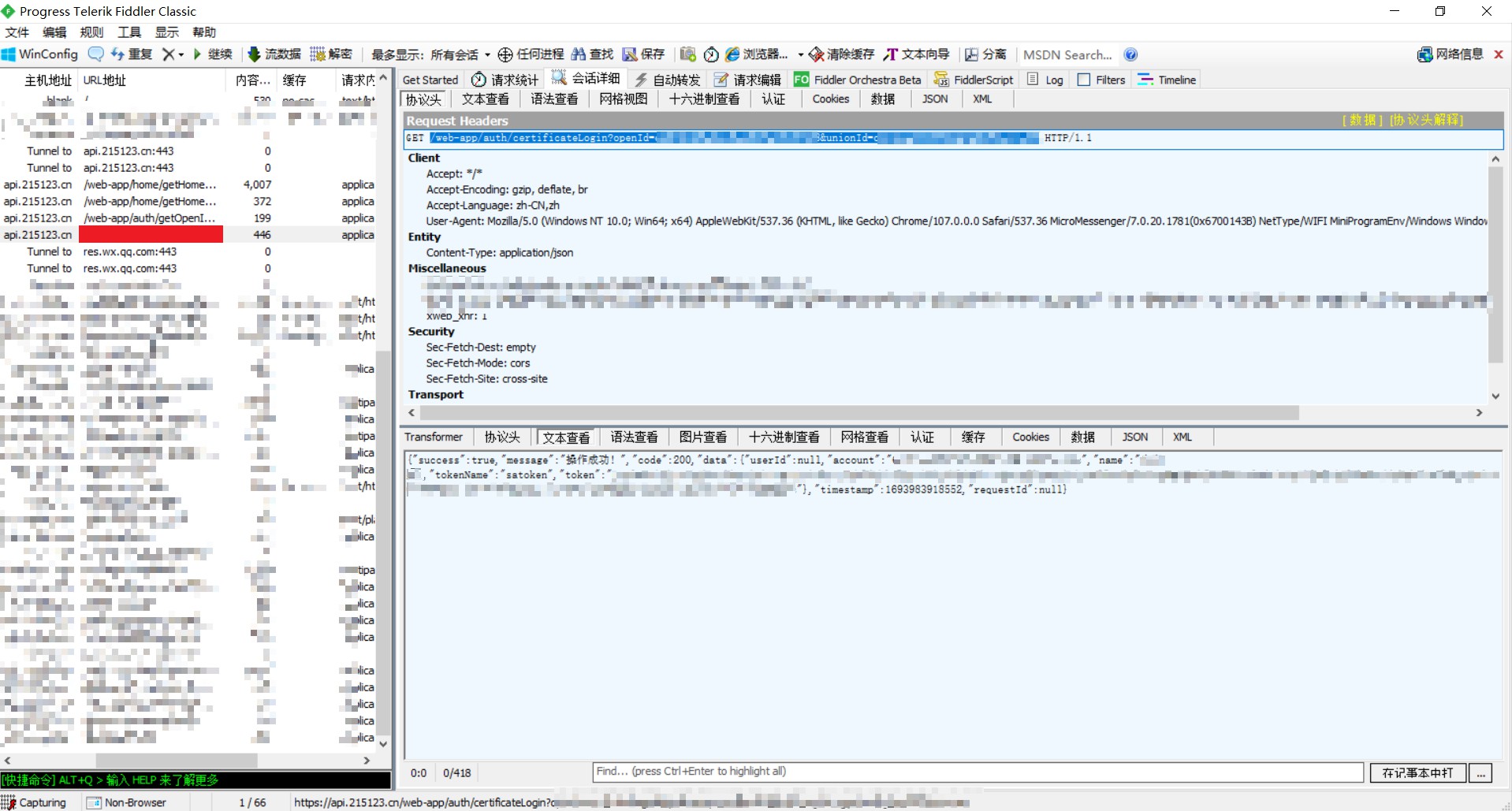Click the ellipsis button beside Notepad button

tap(1480, 773)
